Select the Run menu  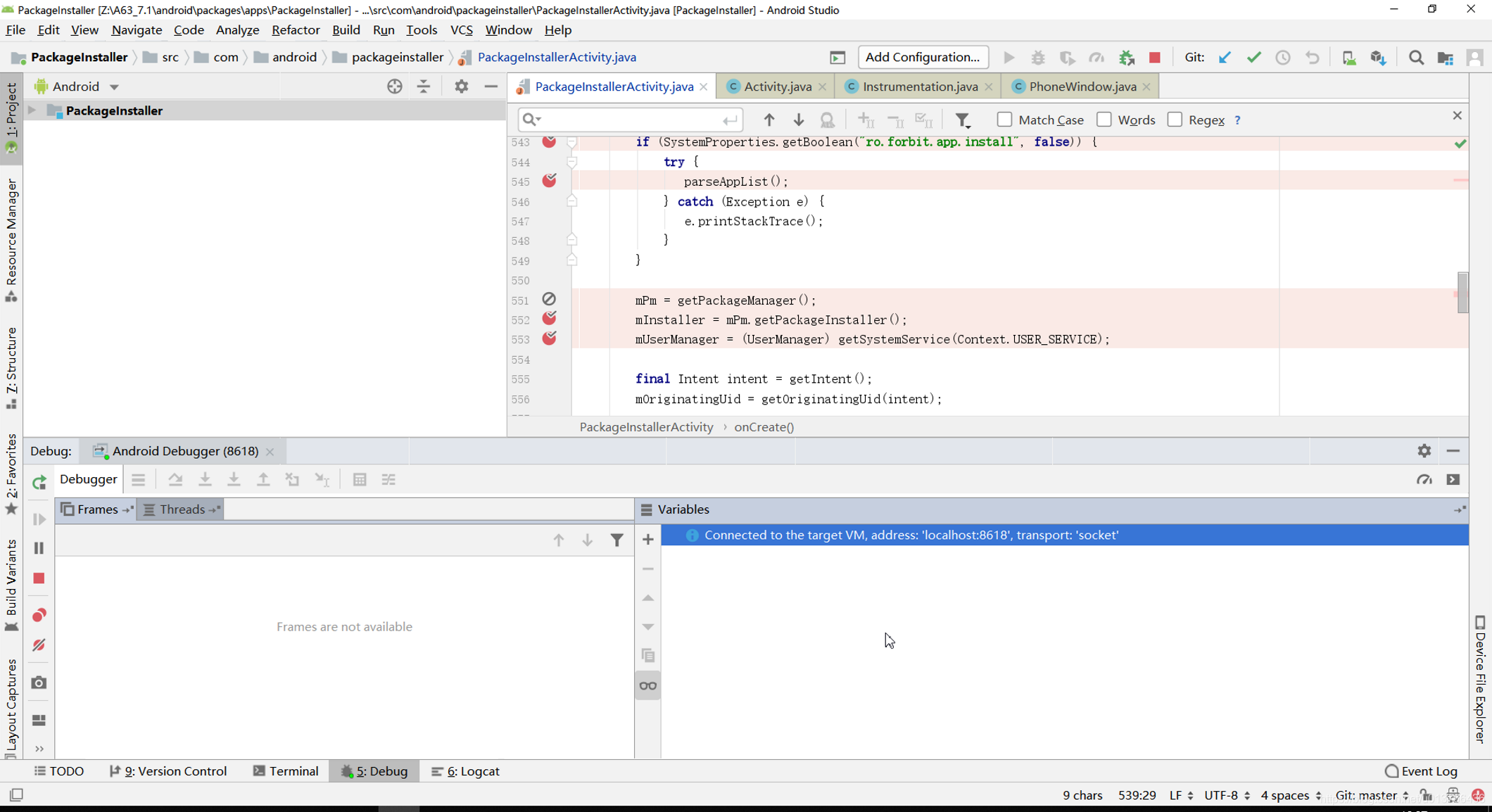click(384, 30)
